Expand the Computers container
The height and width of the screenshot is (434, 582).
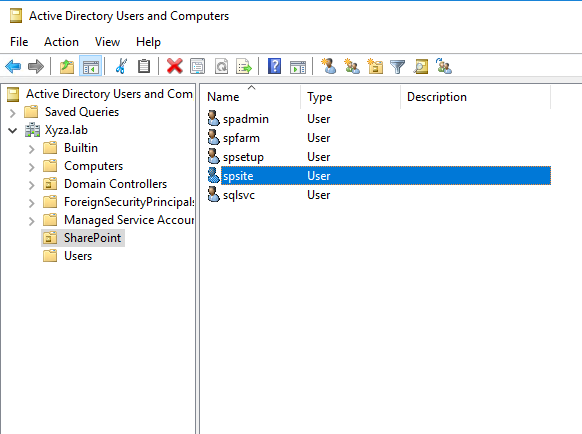32,167
